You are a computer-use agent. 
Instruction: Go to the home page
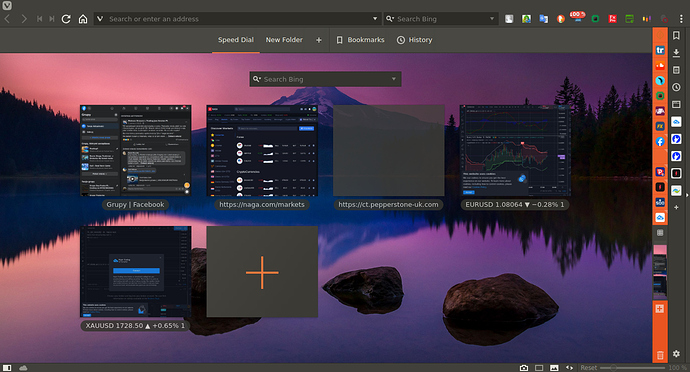(83, 19)
